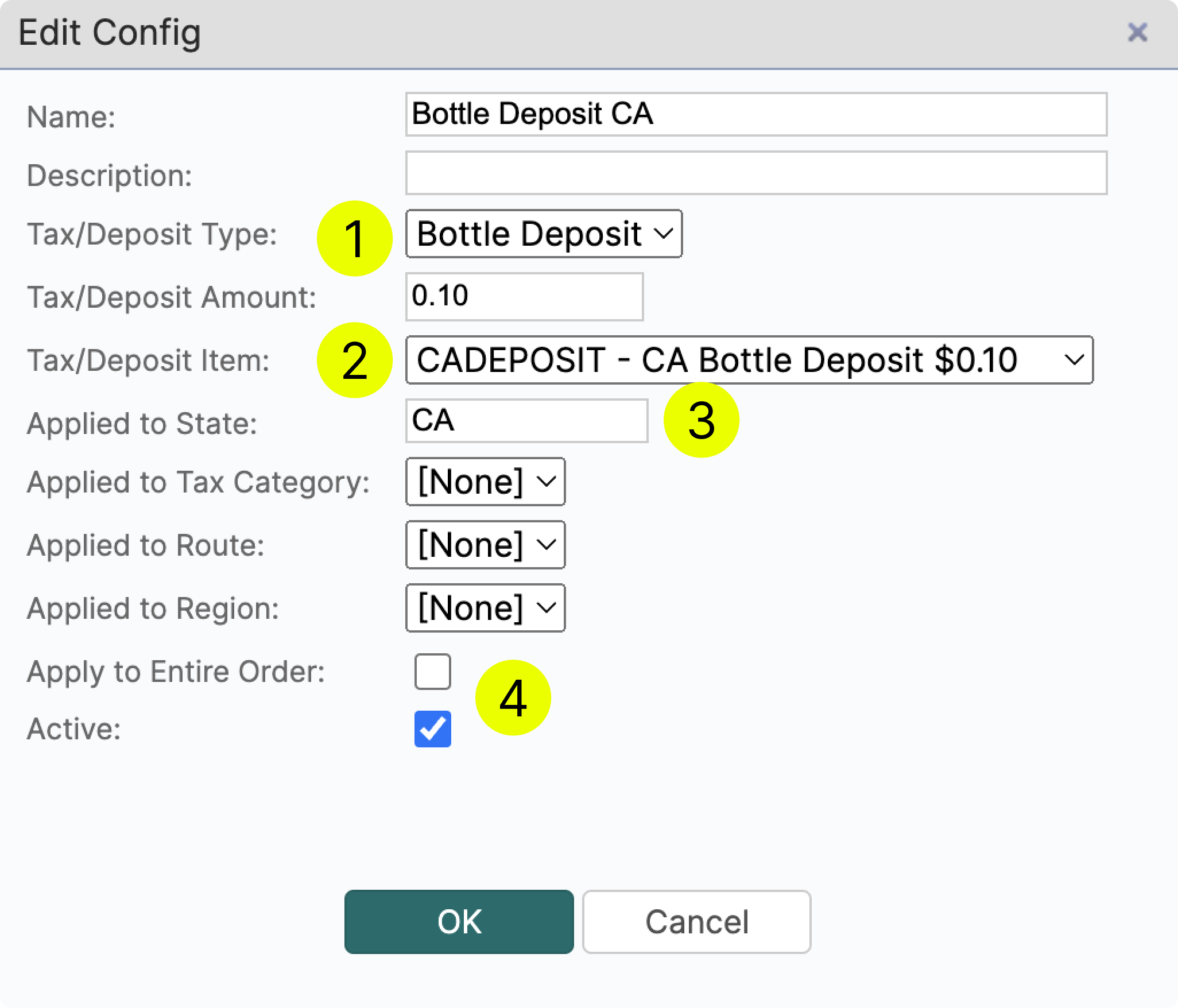Enable Apply to Entire Order
This screenshot has height=1008, width=1178.
(432, 670)
